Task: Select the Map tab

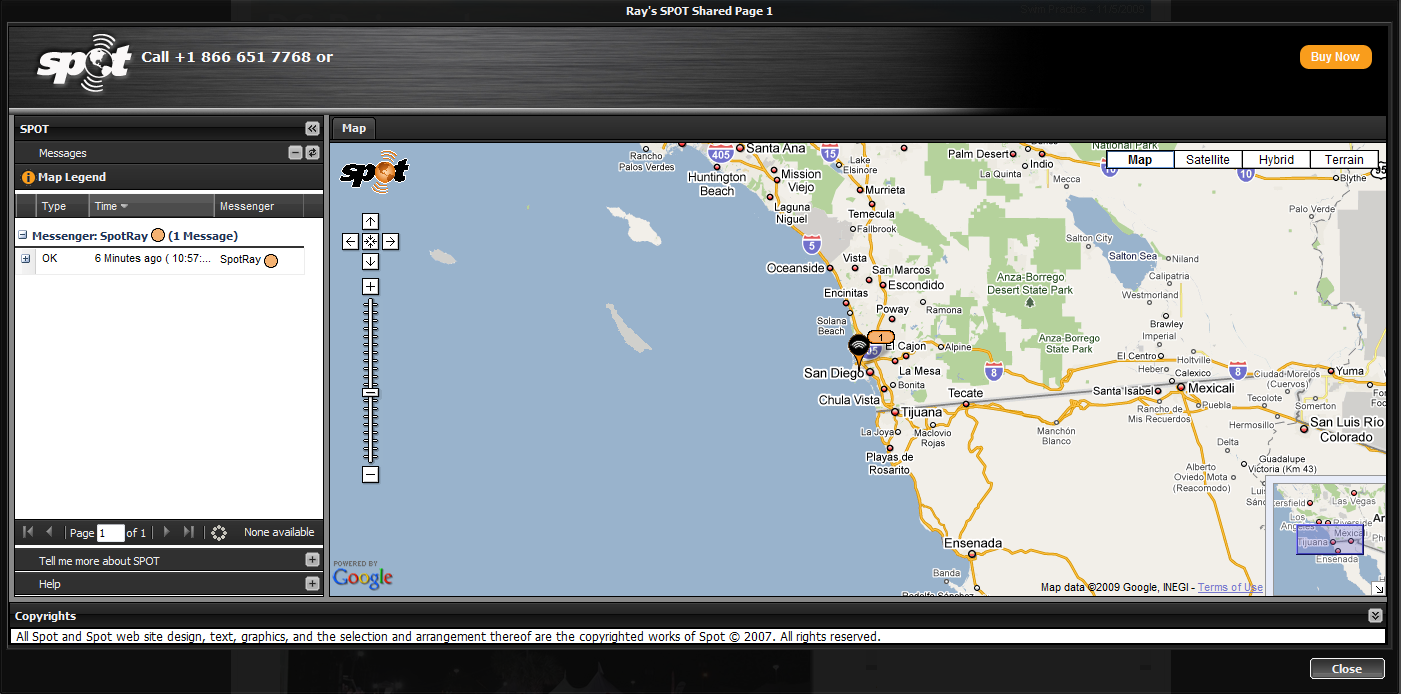Action: tap(354, 128)
